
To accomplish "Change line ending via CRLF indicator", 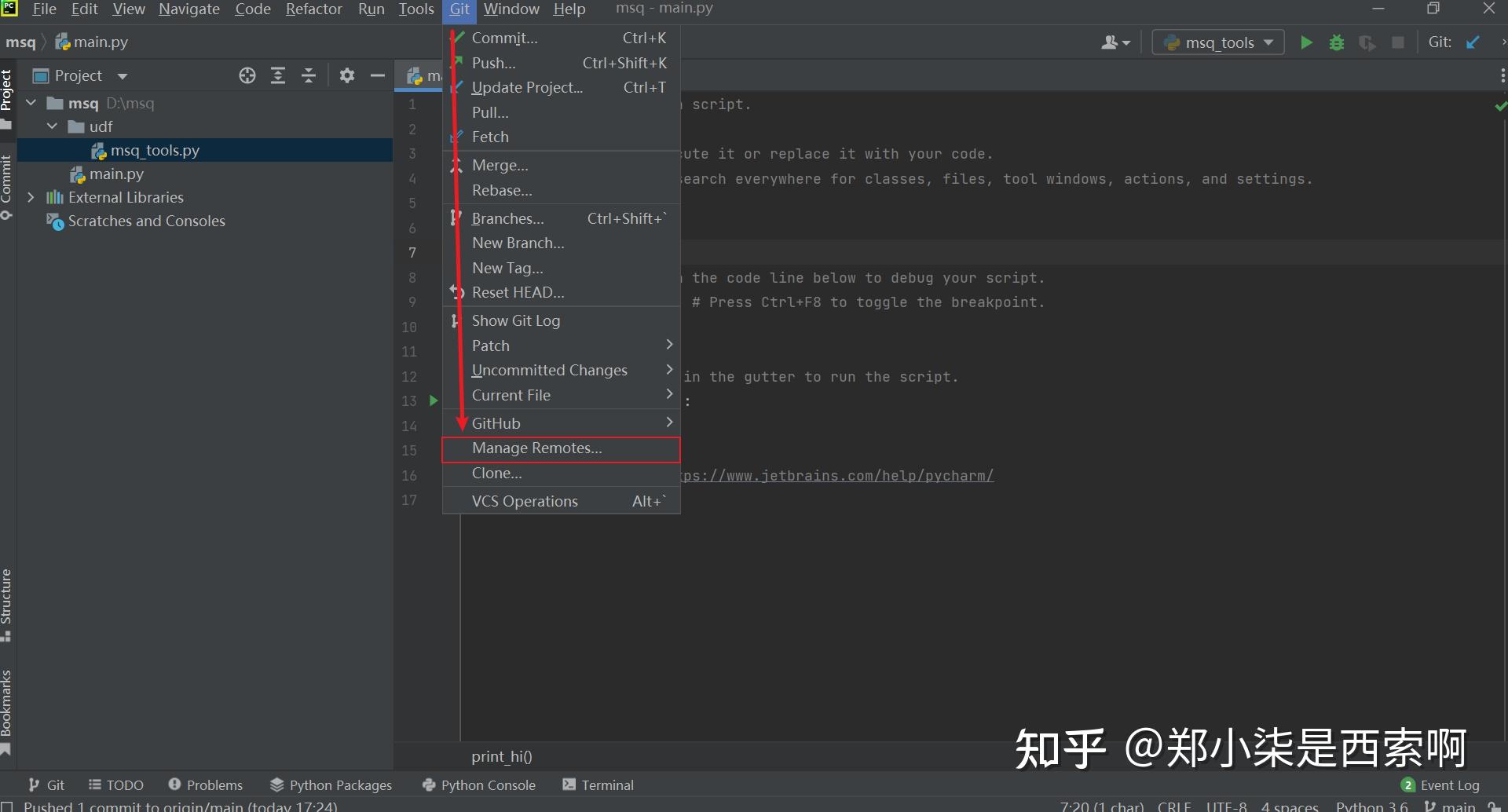I will coord(1173,805).
